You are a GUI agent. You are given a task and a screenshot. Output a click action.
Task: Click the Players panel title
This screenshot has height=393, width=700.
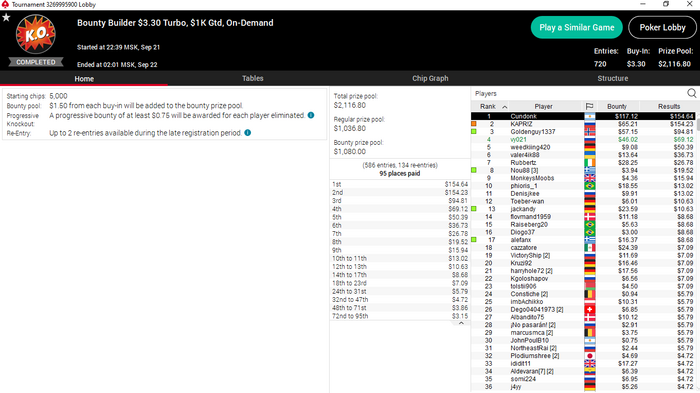point(486,93)
